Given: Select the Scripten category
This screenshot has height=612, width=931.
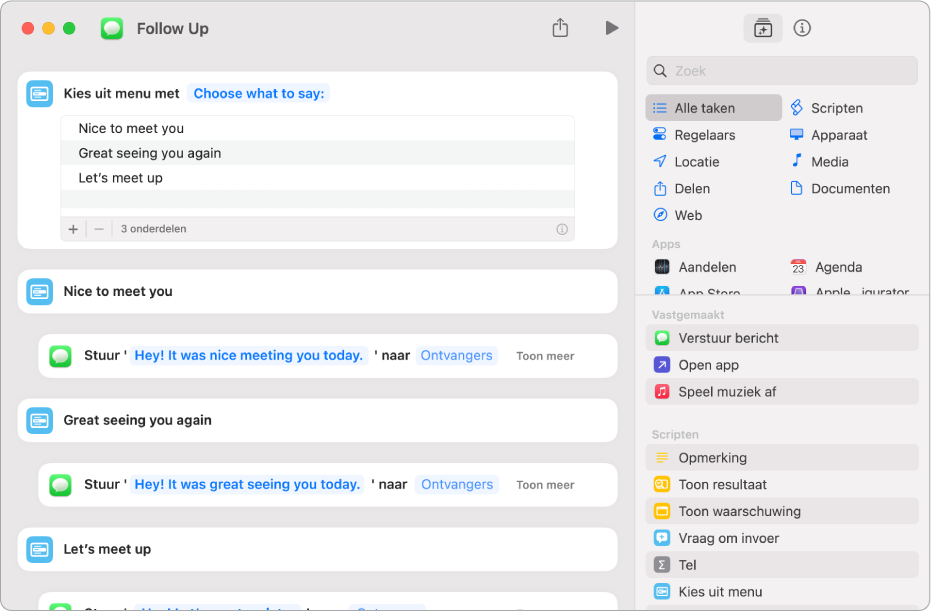Looking at the screenshot, I should [836, 108].
